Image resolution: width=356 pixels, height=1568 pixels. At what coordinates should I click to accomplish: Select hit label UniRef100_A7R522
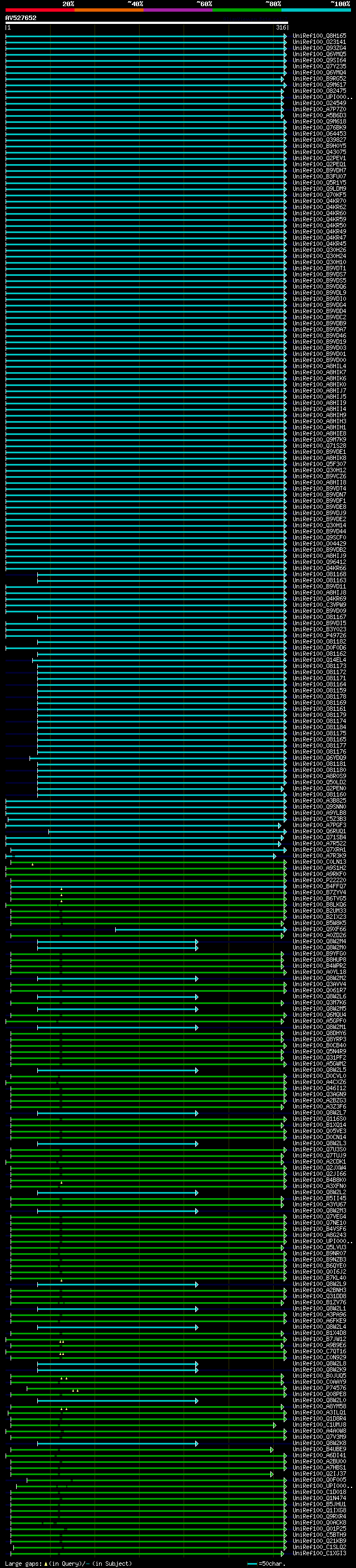(319, 843)
